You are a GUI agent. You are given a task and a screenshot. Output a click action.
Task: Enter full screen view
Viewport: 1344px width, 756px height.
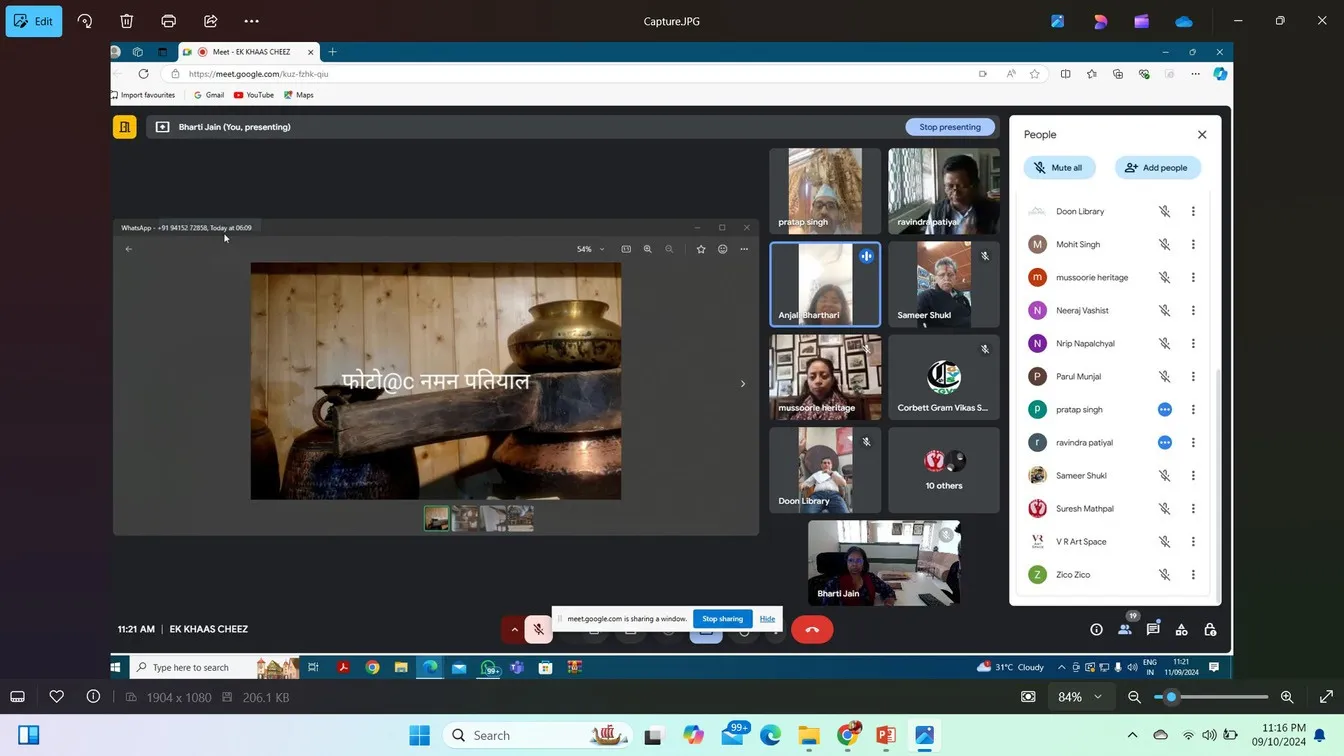[1326, 697]
